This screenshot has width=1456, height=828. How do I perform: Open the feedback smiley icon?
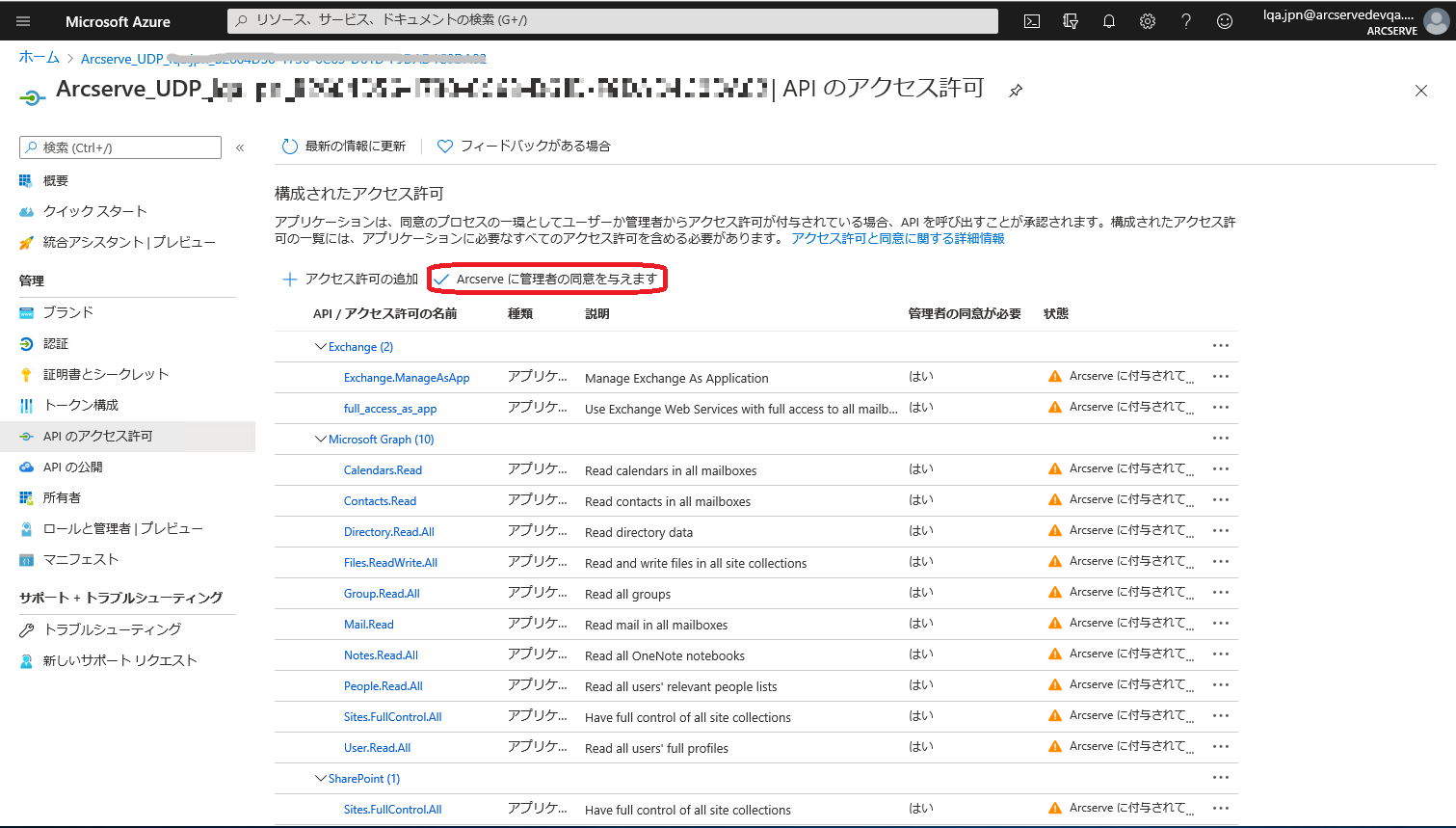(x=1225, y=21)
